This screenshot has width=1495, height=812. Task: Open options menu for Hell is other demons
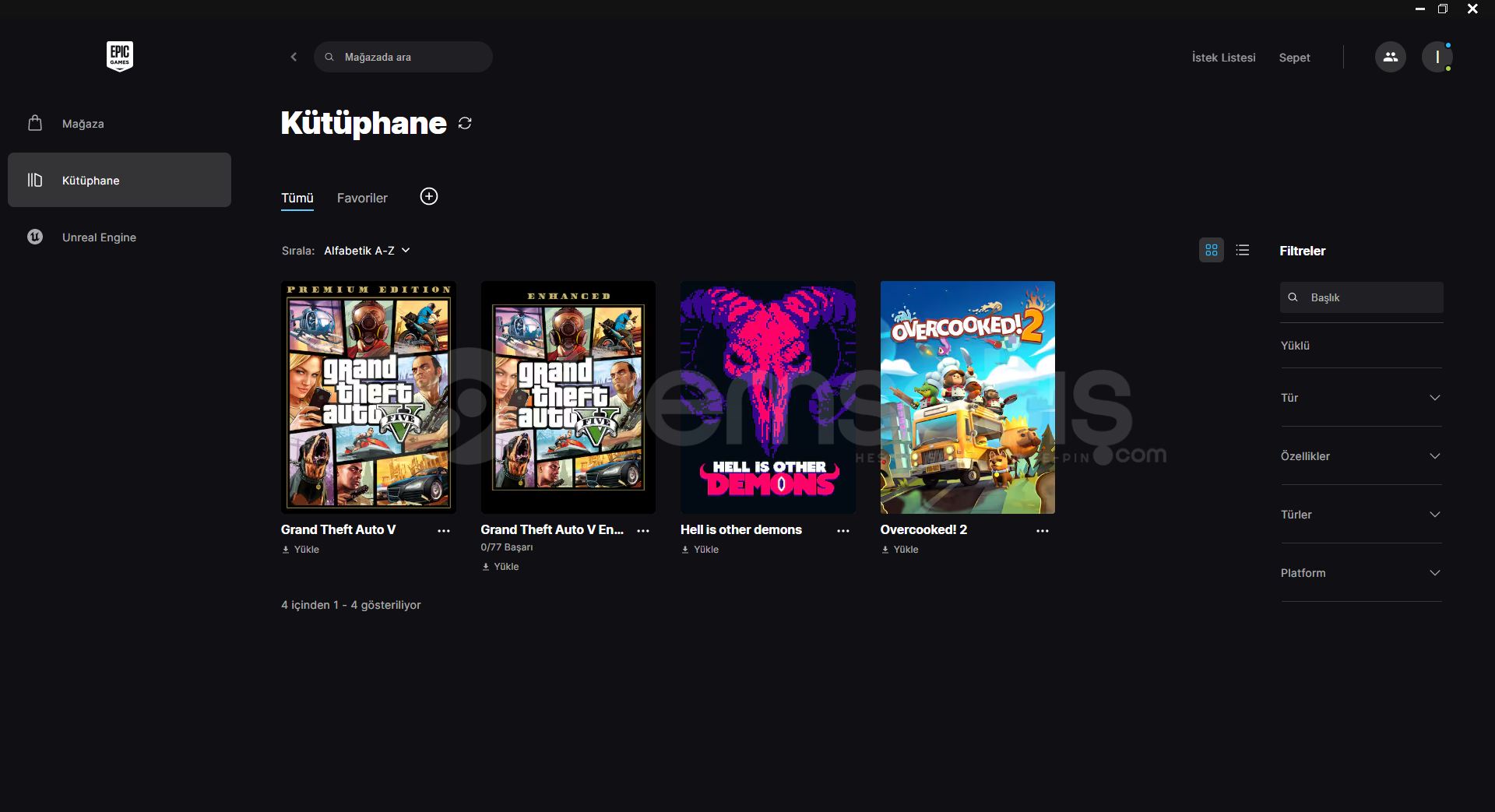843,530
